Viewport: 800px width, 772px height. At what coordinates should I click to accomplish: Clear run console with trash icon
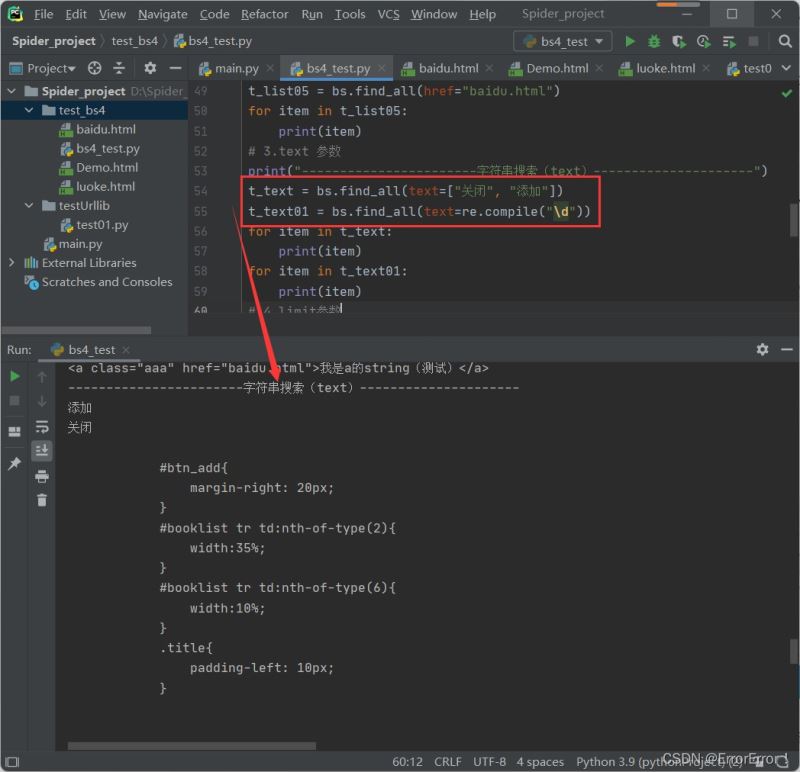point(42,500)
